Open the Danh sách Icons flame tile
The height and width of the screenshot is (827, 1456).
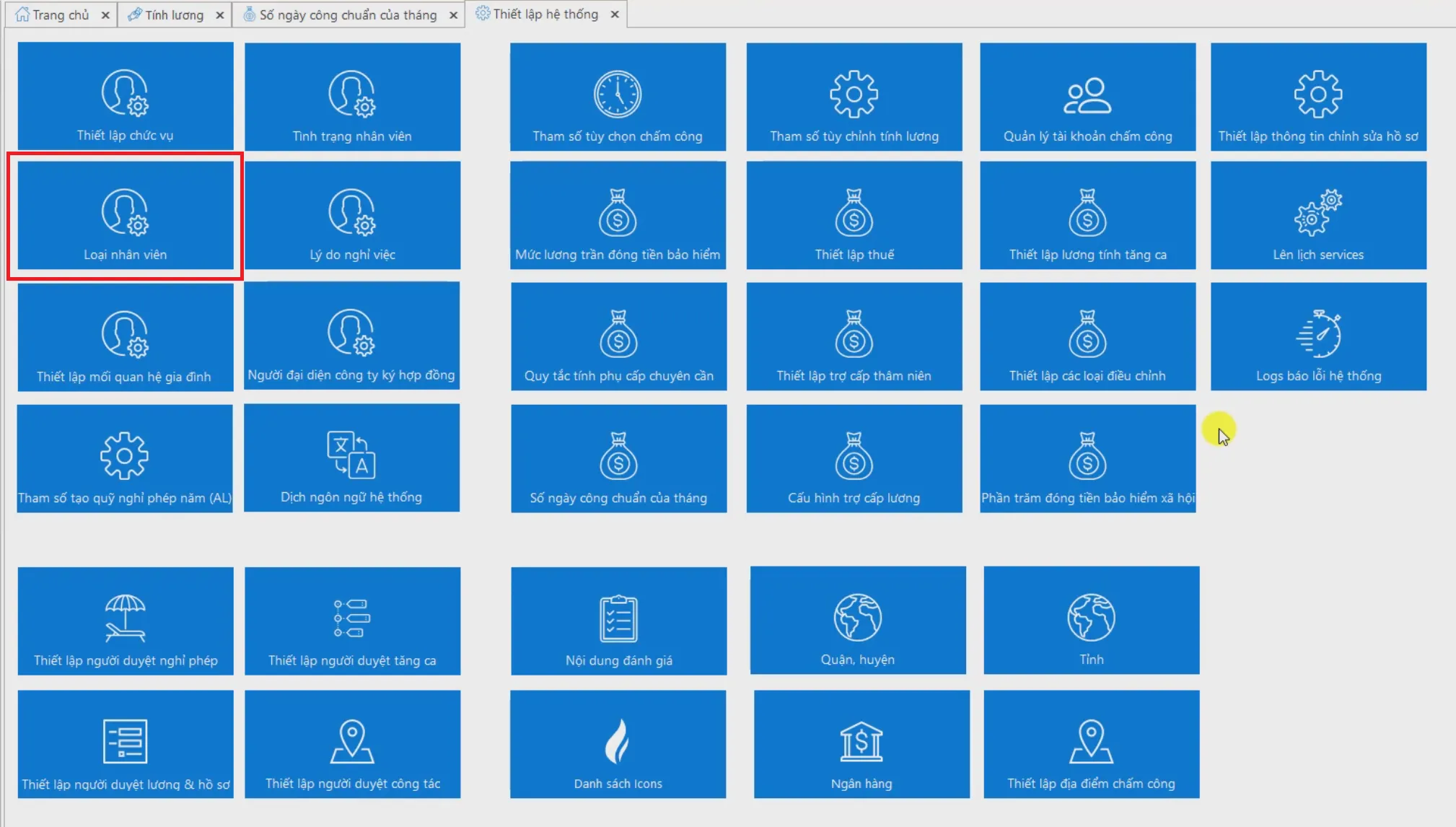click(x=618, y=744)
